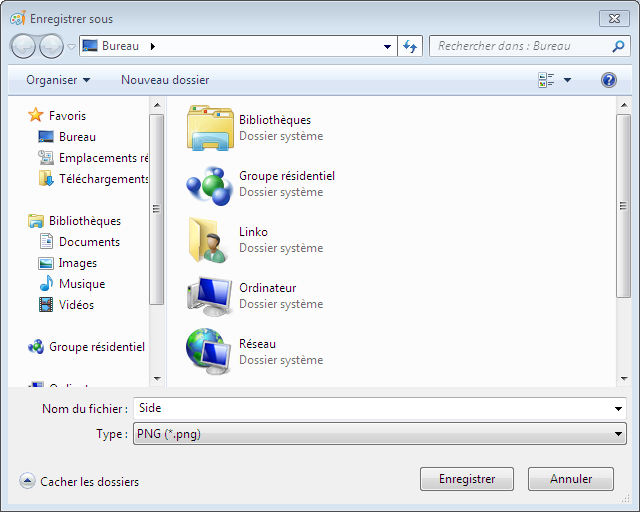Select the Réseau network icon
640x512 pixels.
(x=208, y=351)
